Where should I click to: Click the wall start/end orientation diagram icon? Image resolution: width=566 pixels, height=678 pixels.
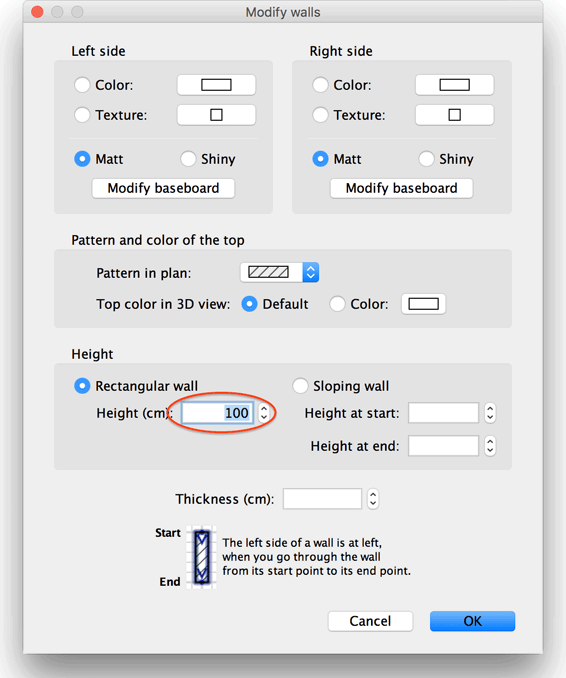click(x=201, y=557)
